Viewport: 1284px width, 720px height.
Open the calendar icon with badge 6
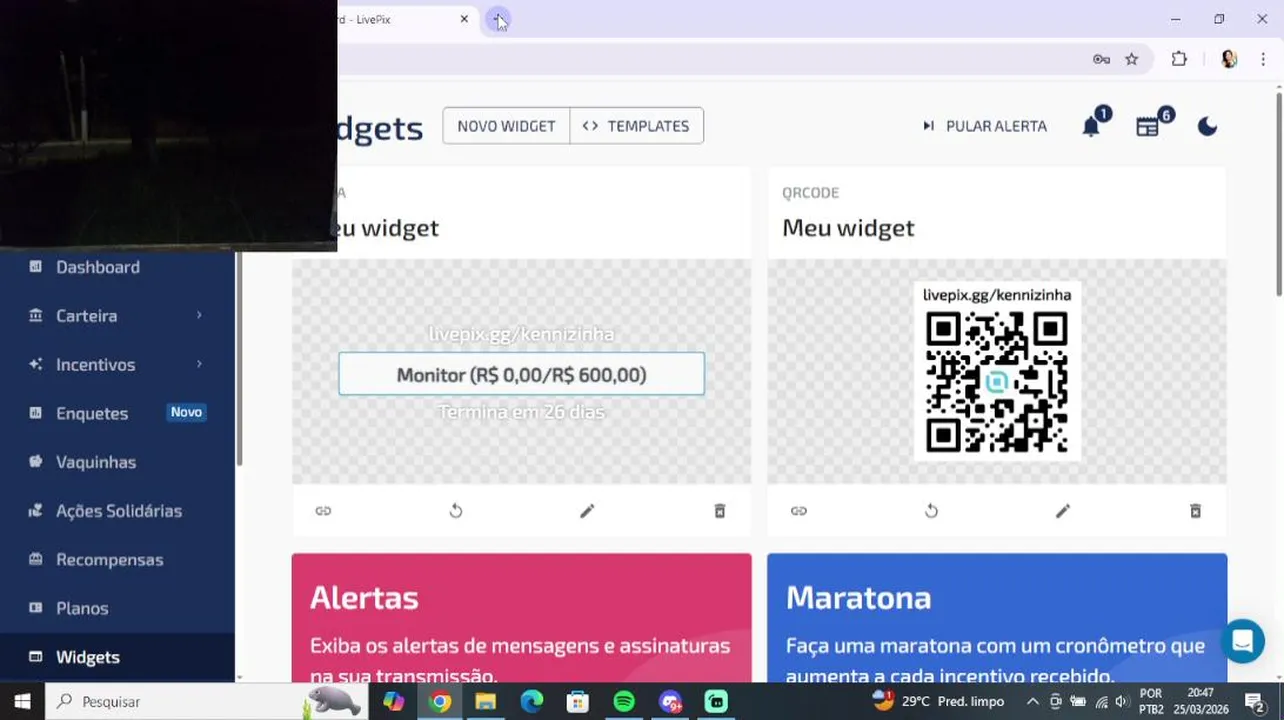(x=1147, y=126)
